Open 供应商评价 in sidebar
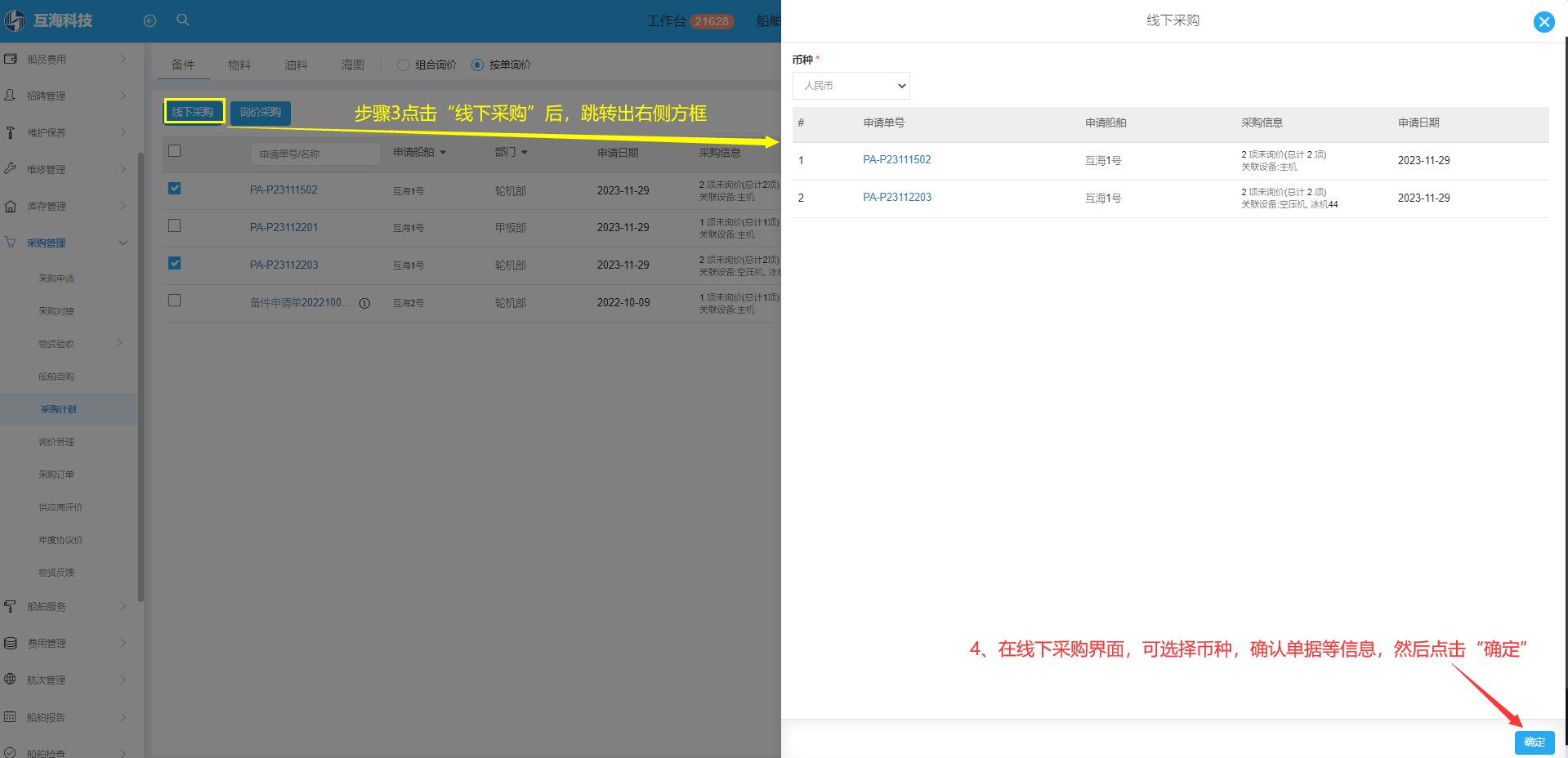This screenshot has width=1568, height=758. (x=60, y=507)
